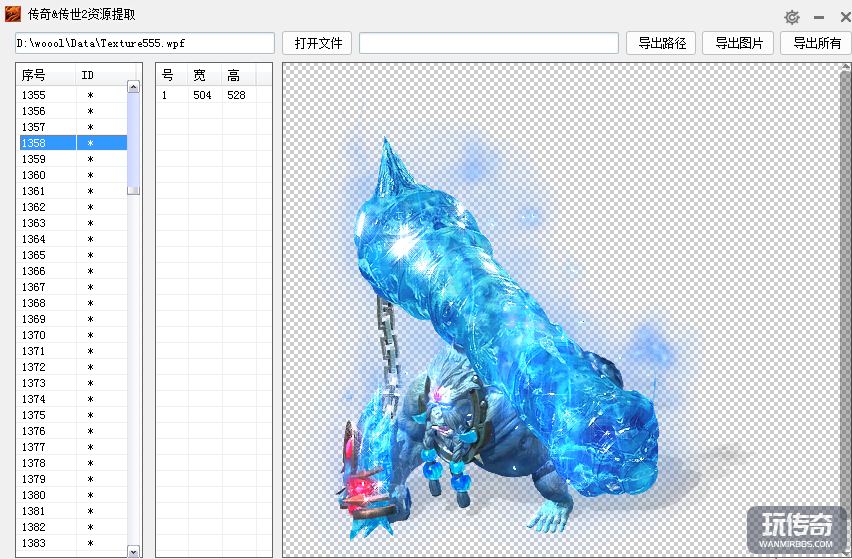The image size is (852, 559).
Task: Select list row 1373
Action: 73,383
